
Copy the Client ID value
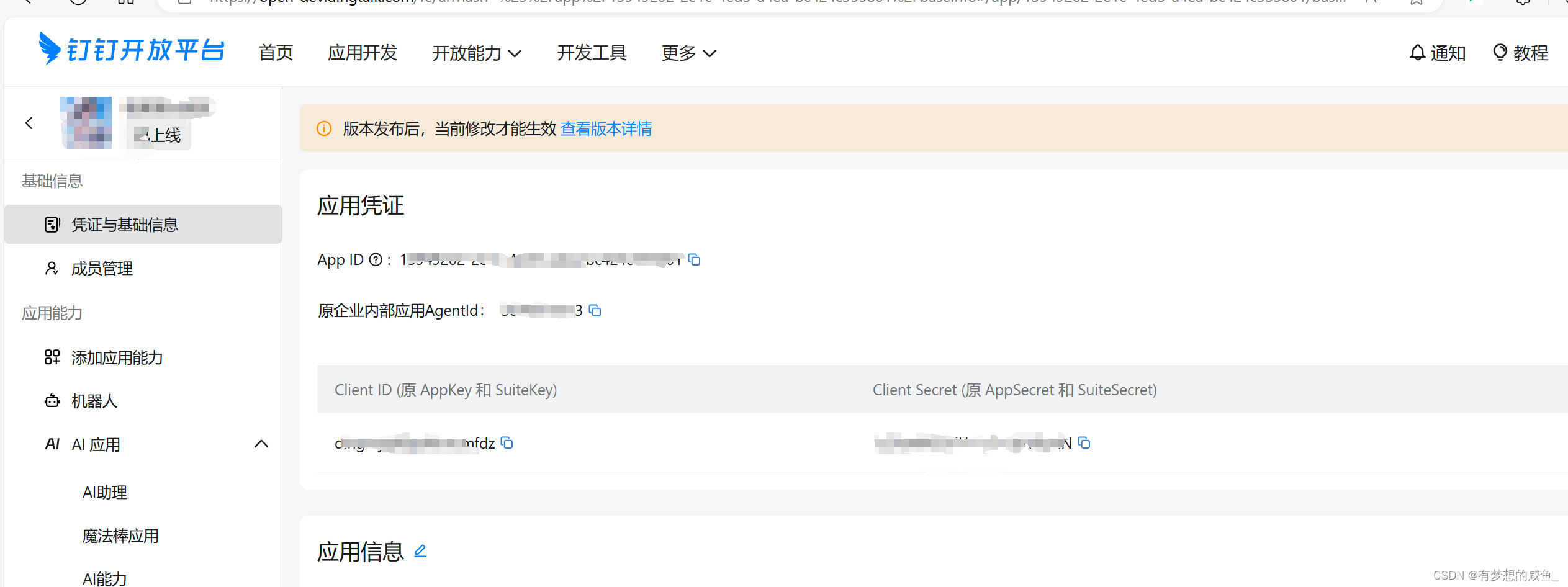coord(507,442)
